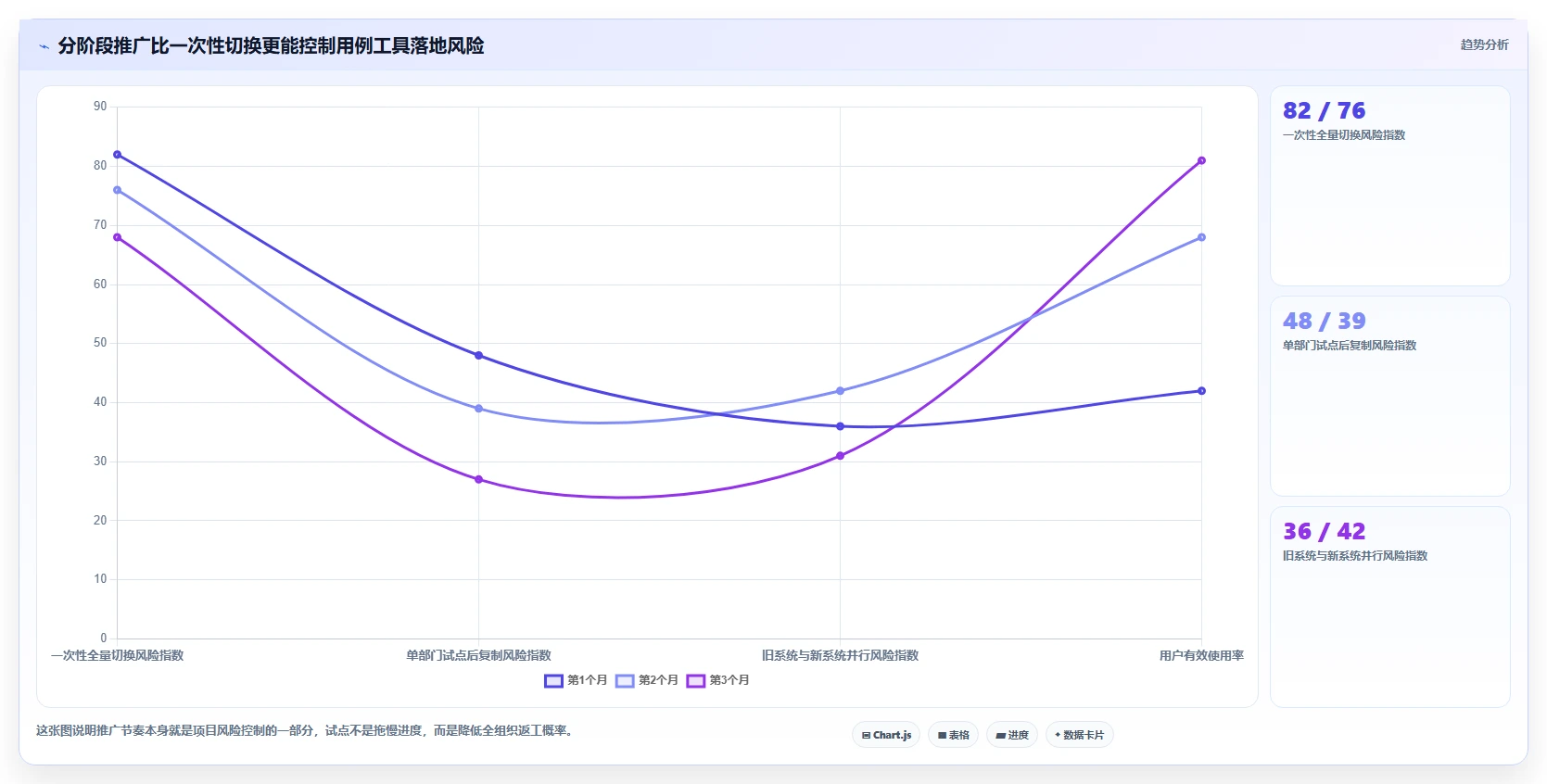Select the 第1个月 point at value 36
Screen dimensions: 1547x784
(x=840, y=426)
